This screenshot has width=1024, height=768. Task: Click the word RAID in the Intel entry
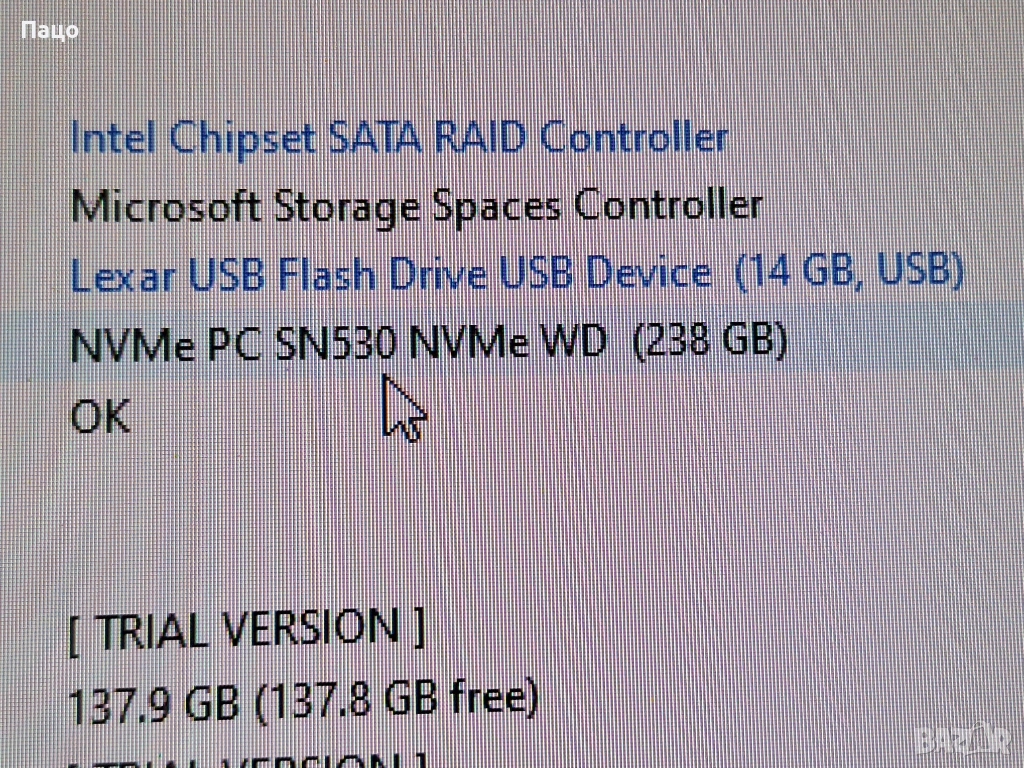[480, 138]
